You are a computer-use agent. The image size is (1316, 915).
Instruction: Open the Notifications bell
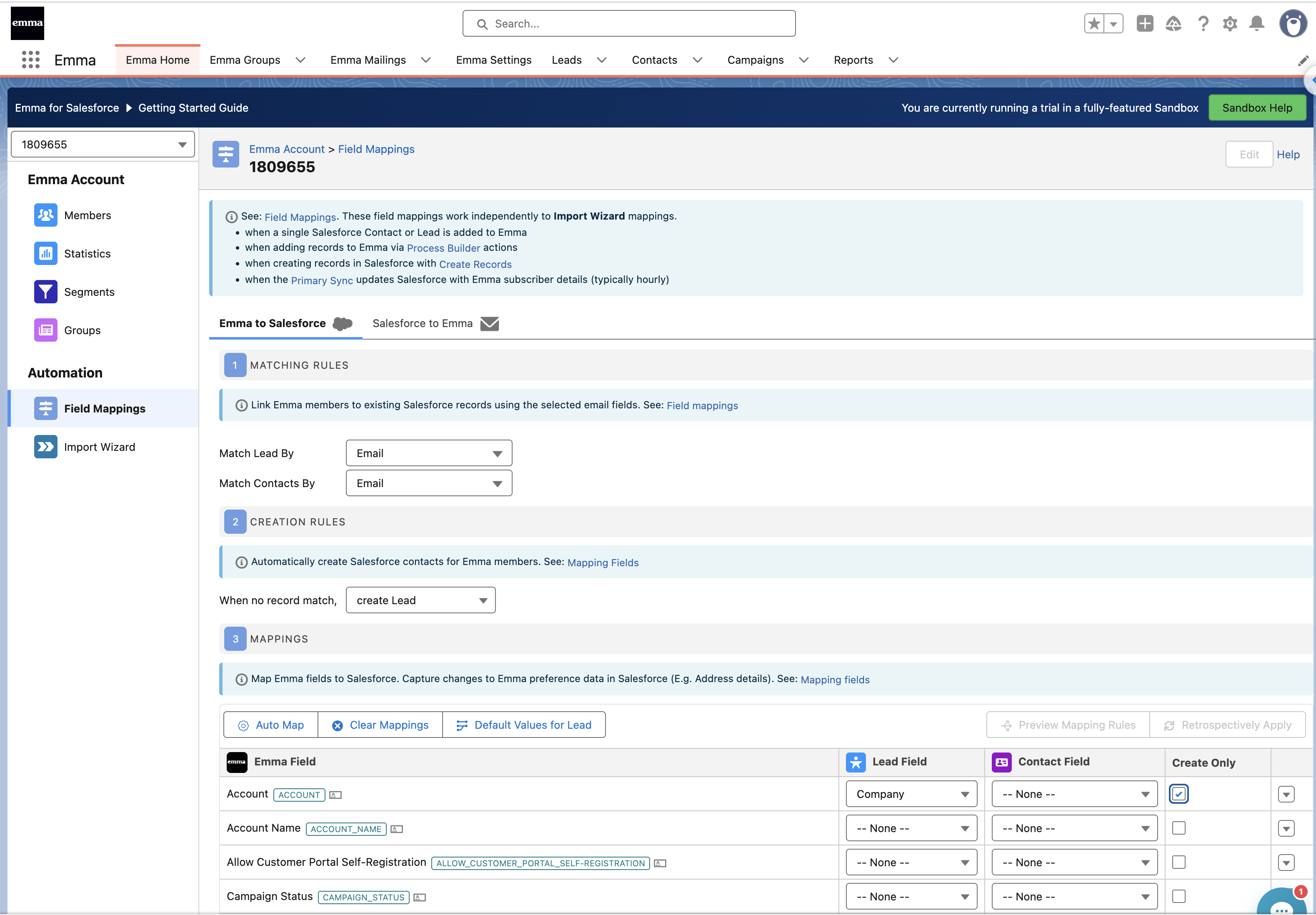tap(1257, 23)
